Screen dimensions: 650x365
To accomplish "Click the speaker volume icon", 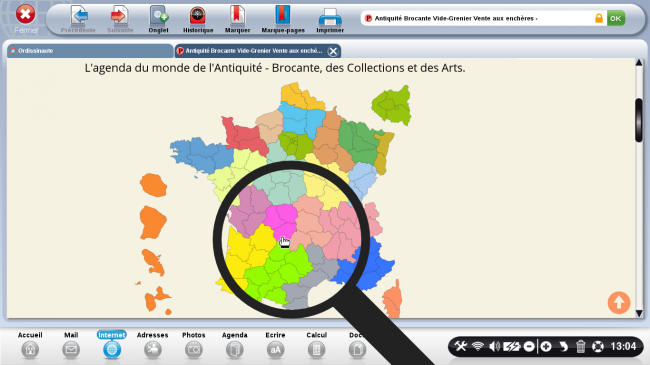I will 494,346.
